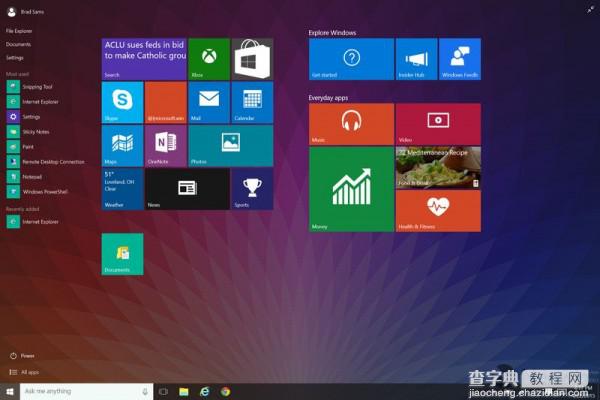Open the Health & Fitness tile

[438, 211]
